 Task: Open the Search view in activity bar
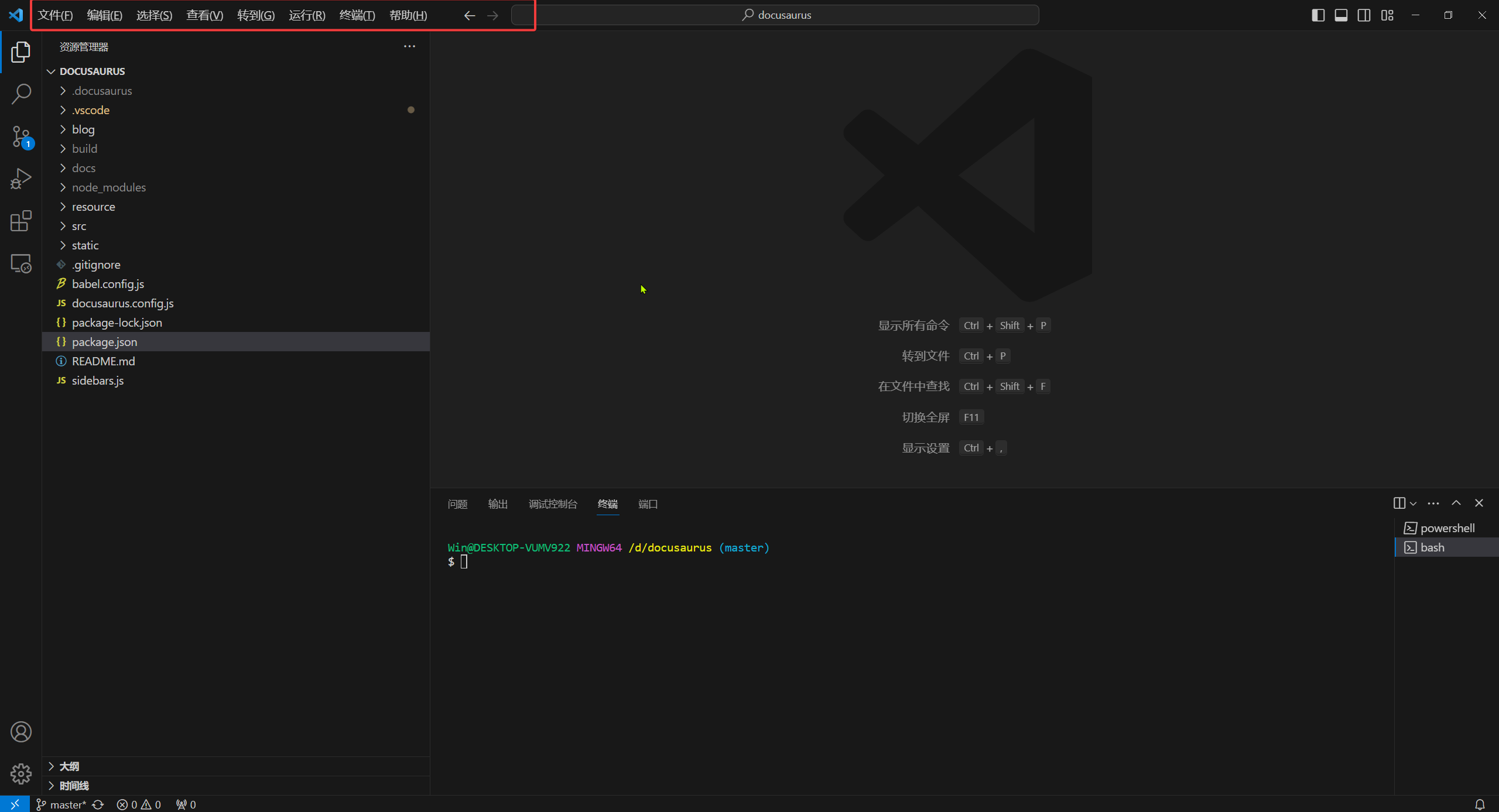coord(21,94)
